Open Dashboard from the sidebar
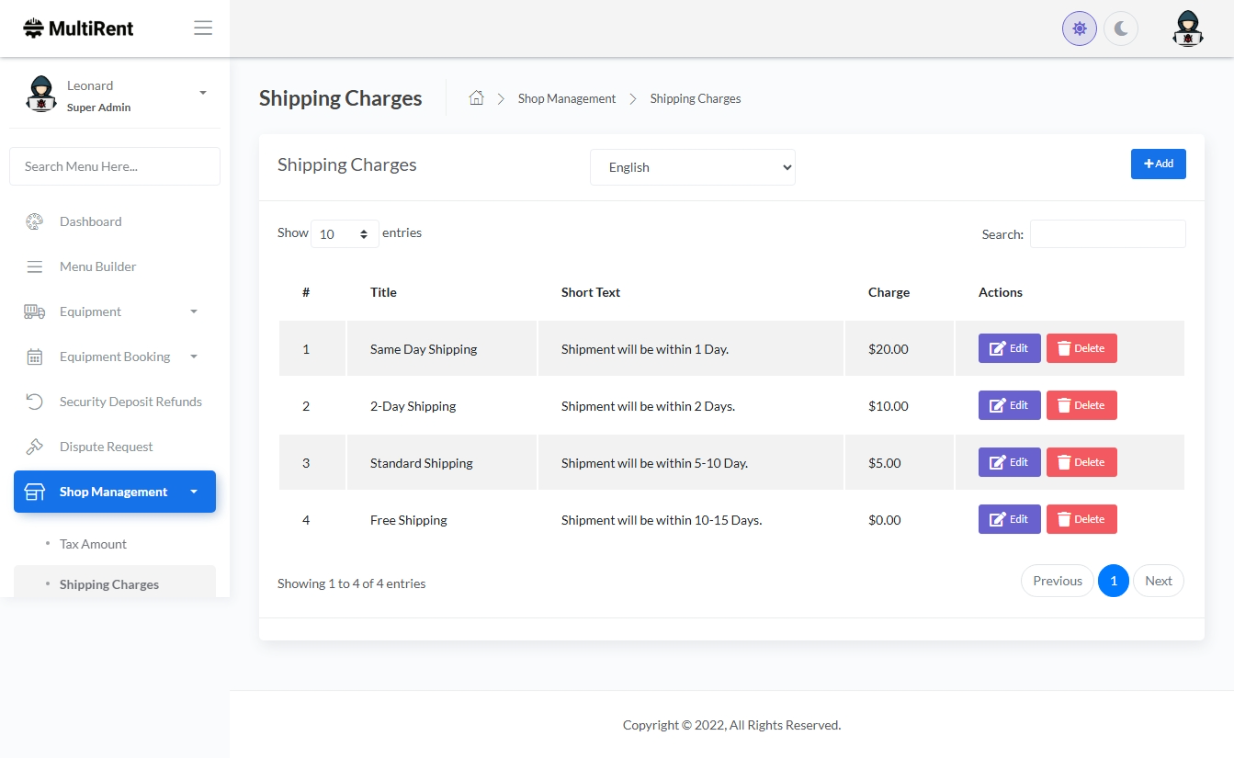This screenshot has height=758, width=1234. pyautogui.click(x=90, y=222)
